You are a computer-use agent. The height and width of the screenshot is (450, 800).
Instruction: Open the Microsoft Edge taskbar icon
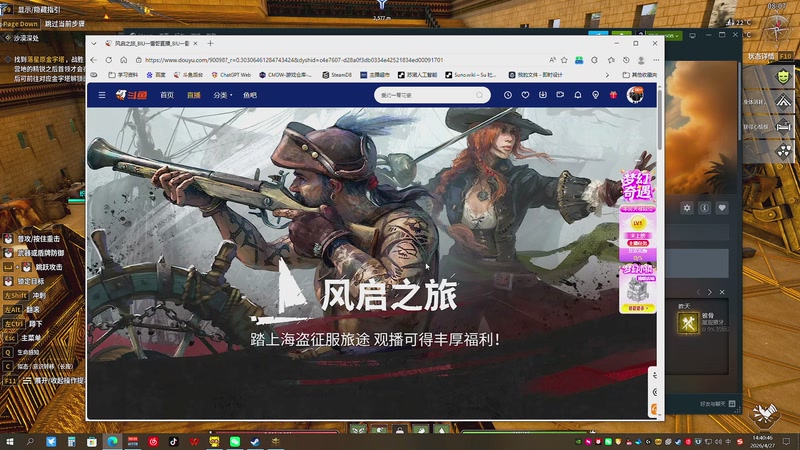coord(112,441)
